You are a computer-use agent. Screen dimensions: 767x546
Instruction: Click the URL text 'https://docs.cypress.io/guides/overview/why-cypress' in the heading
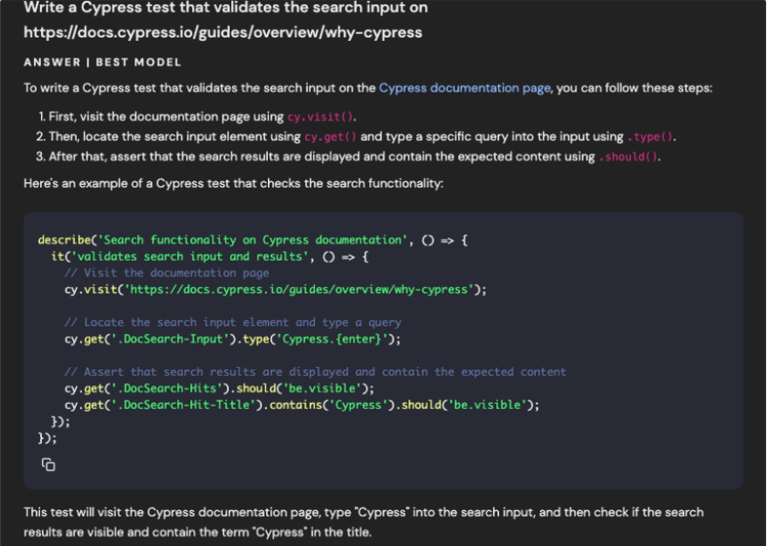223,32
